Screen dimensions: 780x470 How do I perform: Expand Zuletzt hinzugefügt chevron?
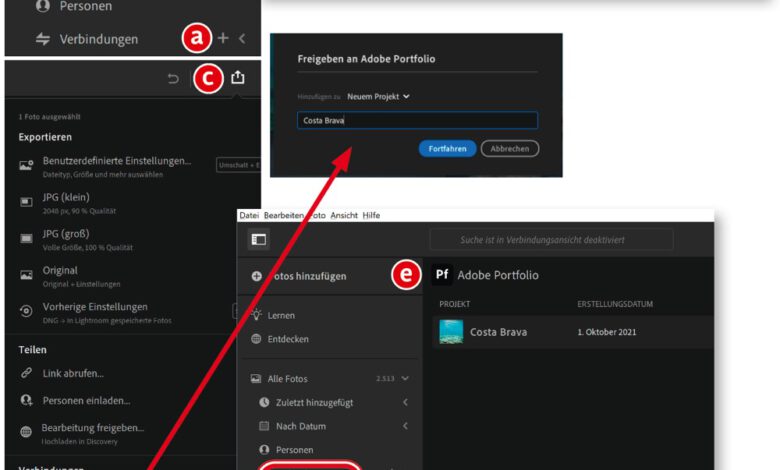pos(405,402)
